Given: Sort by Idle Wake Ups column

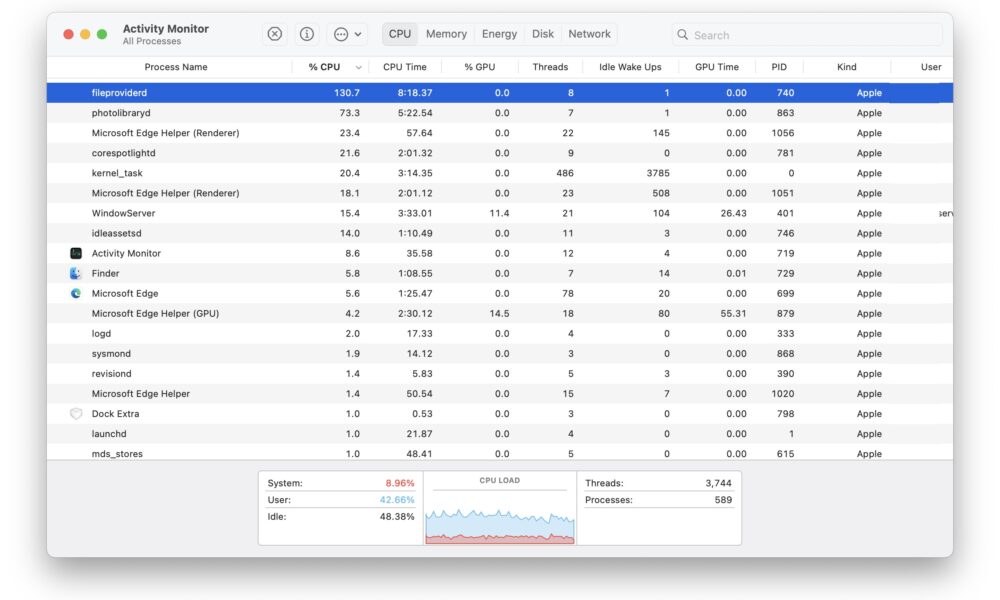Looking at the screenshot, I should [x=630, y=67].
